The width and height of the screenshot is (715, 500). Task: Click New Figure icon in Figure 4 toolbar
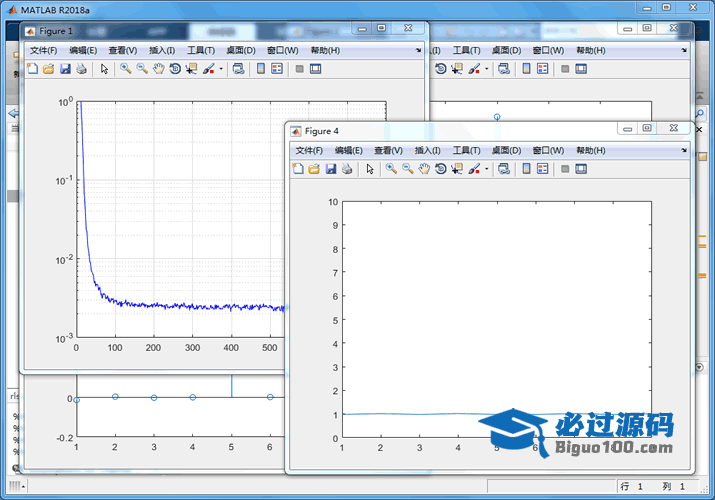pyautogui.click(x=298, y=169)
